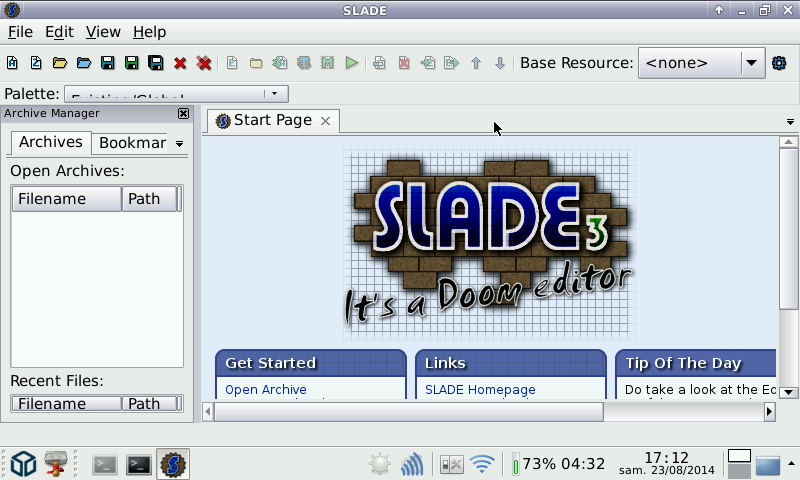Click the horizontal scrollbar thumb of Start Page
The image size is (800, 480).
[409, 412]
